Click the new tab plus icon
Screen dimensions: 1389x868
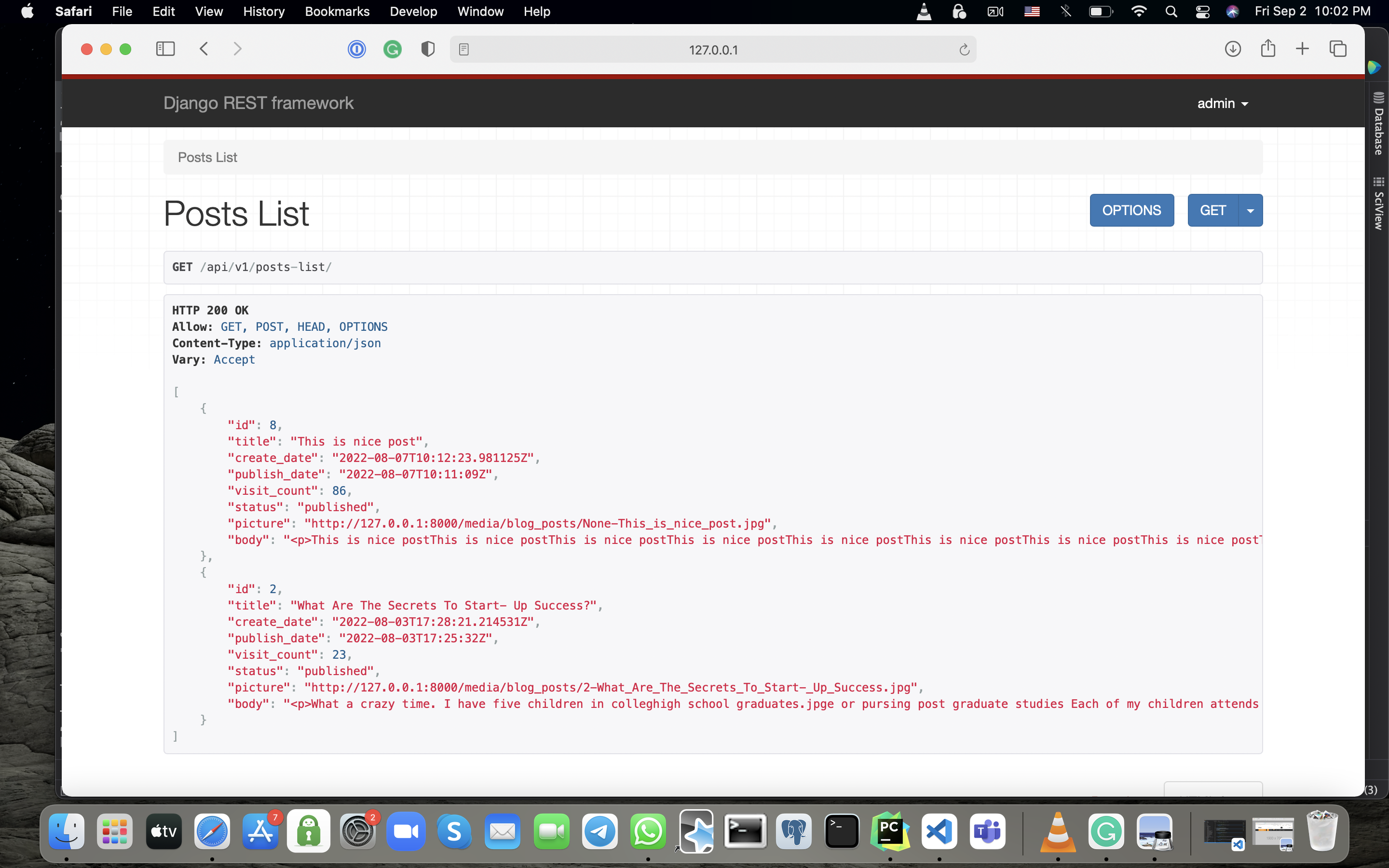coord(1302,49)
